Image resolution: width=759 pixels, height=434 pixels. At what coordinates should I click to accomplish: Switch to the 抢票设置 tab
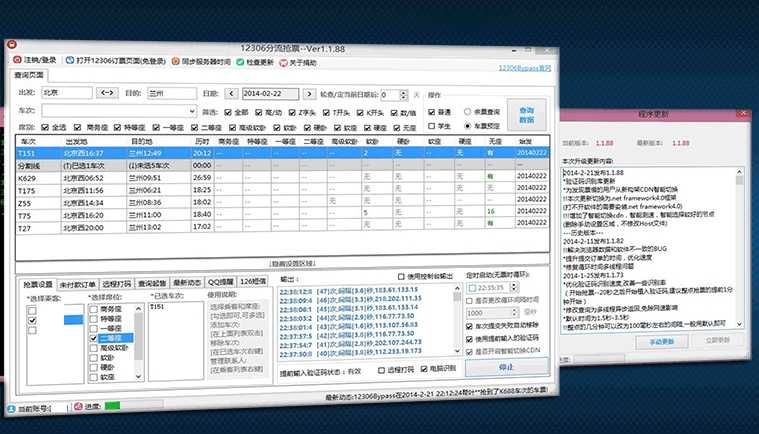point(38,284)
